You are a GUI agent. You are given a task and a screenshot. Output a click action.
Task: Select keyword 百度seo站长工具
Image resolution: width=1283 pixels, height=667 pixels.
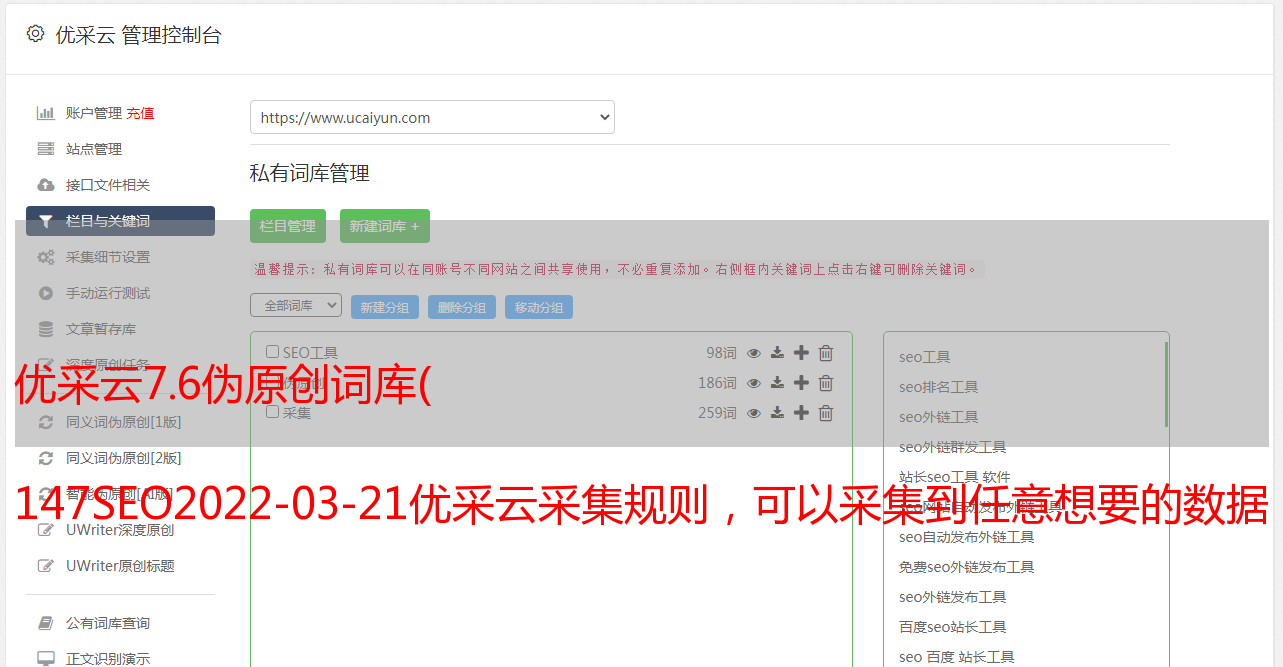(x=952, y=627)
